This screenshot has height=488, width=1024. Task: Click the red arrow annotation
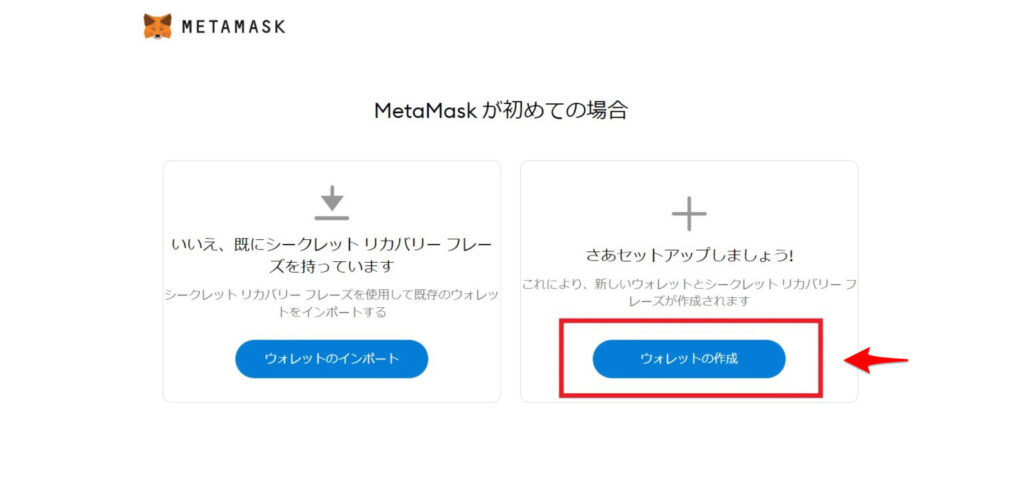(x=876, y=360)
